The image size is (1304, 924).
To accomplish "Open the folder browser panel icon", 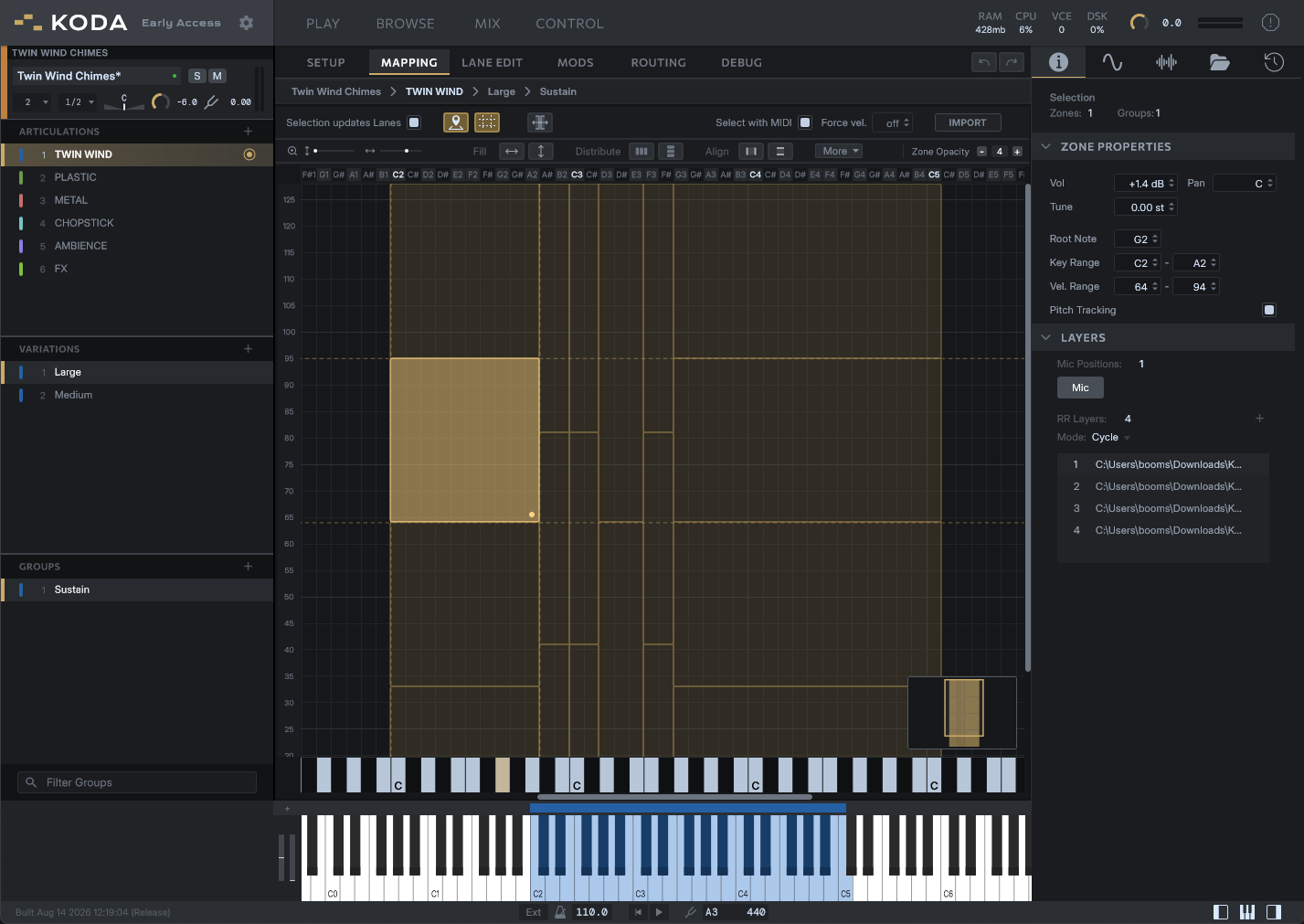I will tap(1220, 62).
